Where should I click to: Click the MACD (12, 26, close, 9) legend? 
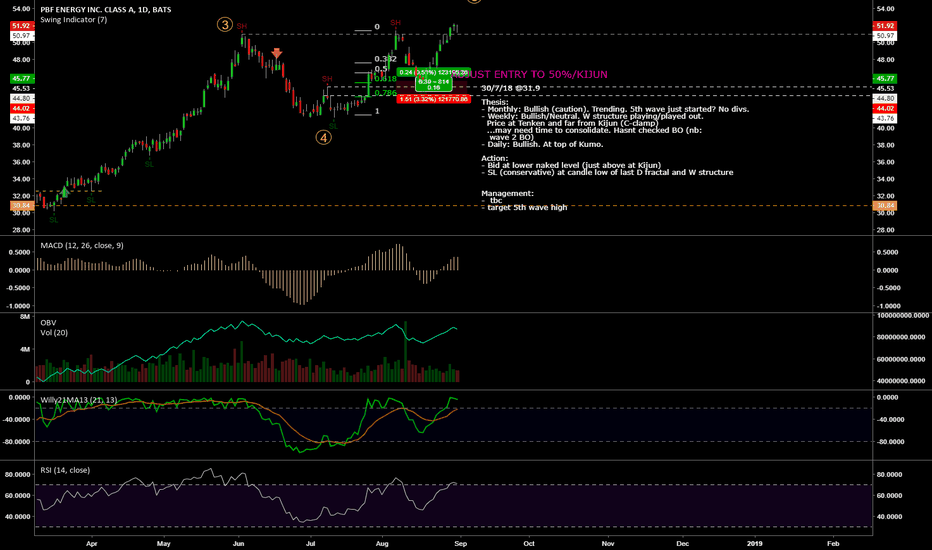[82, 245]
